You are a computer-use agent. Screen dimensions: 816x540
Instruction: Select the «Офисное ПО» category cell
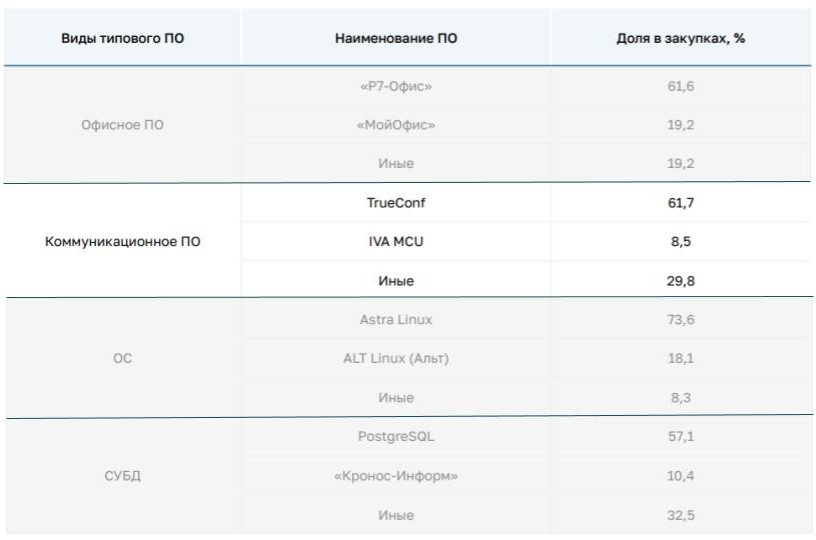[122, 125]
